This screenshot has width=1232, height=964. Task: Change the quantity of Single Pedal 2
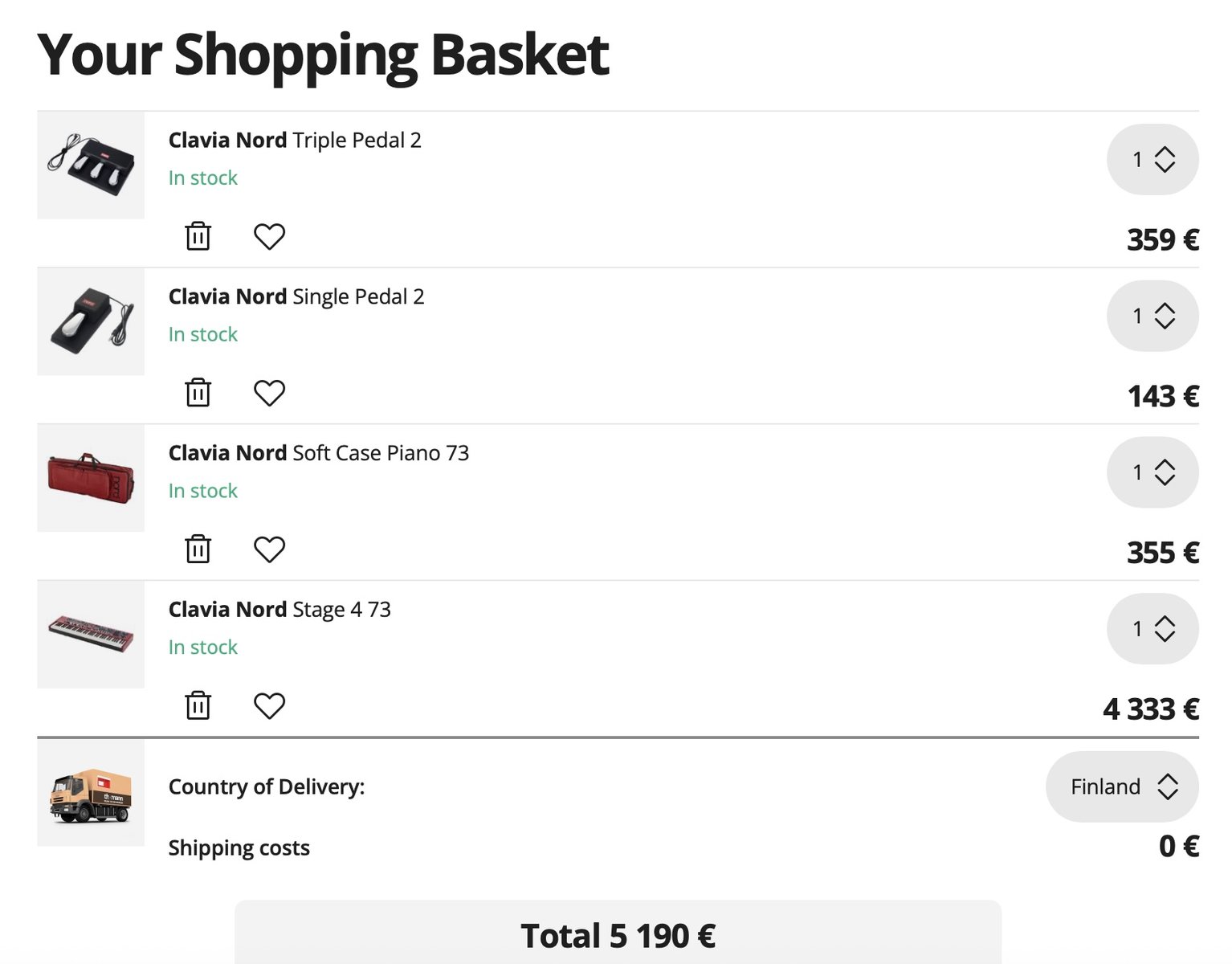coord(1152,316)
